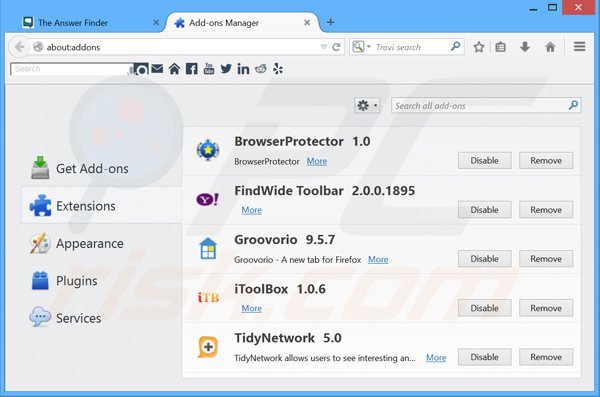Open the add-ons tools gear dropdown

click(x=367, y=105)
